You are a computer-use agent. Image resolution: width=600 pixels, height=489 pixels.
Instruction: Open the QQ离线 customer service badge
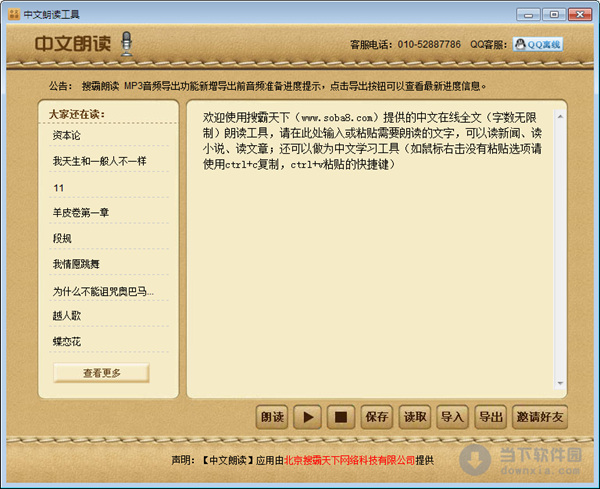click(538, 44)
